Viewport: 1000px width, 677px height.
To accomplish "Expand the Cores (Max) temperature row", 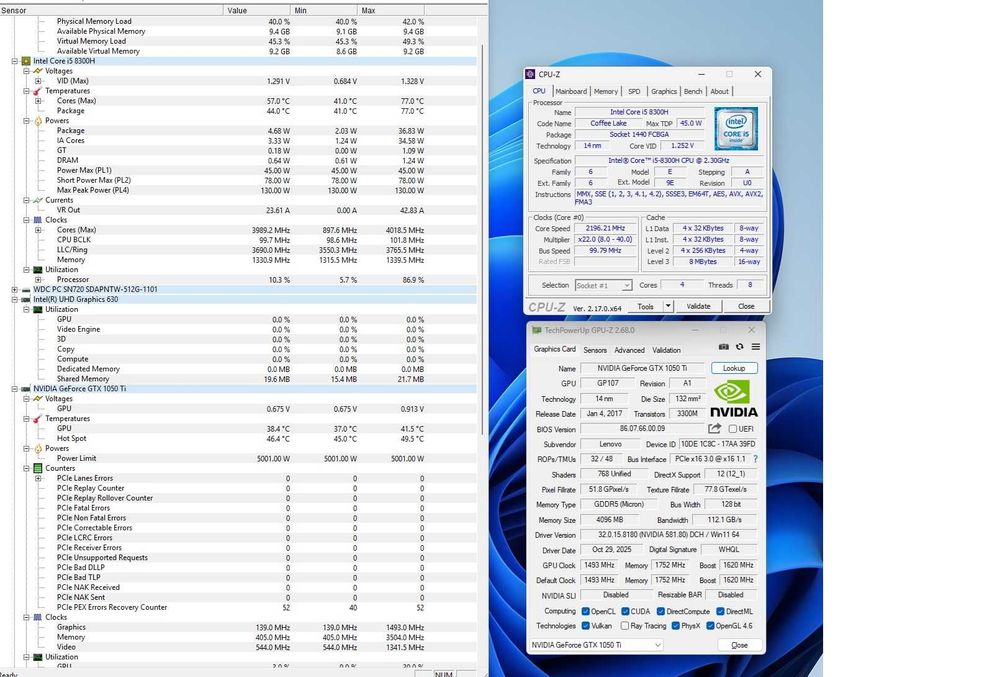I will [38, 101].
